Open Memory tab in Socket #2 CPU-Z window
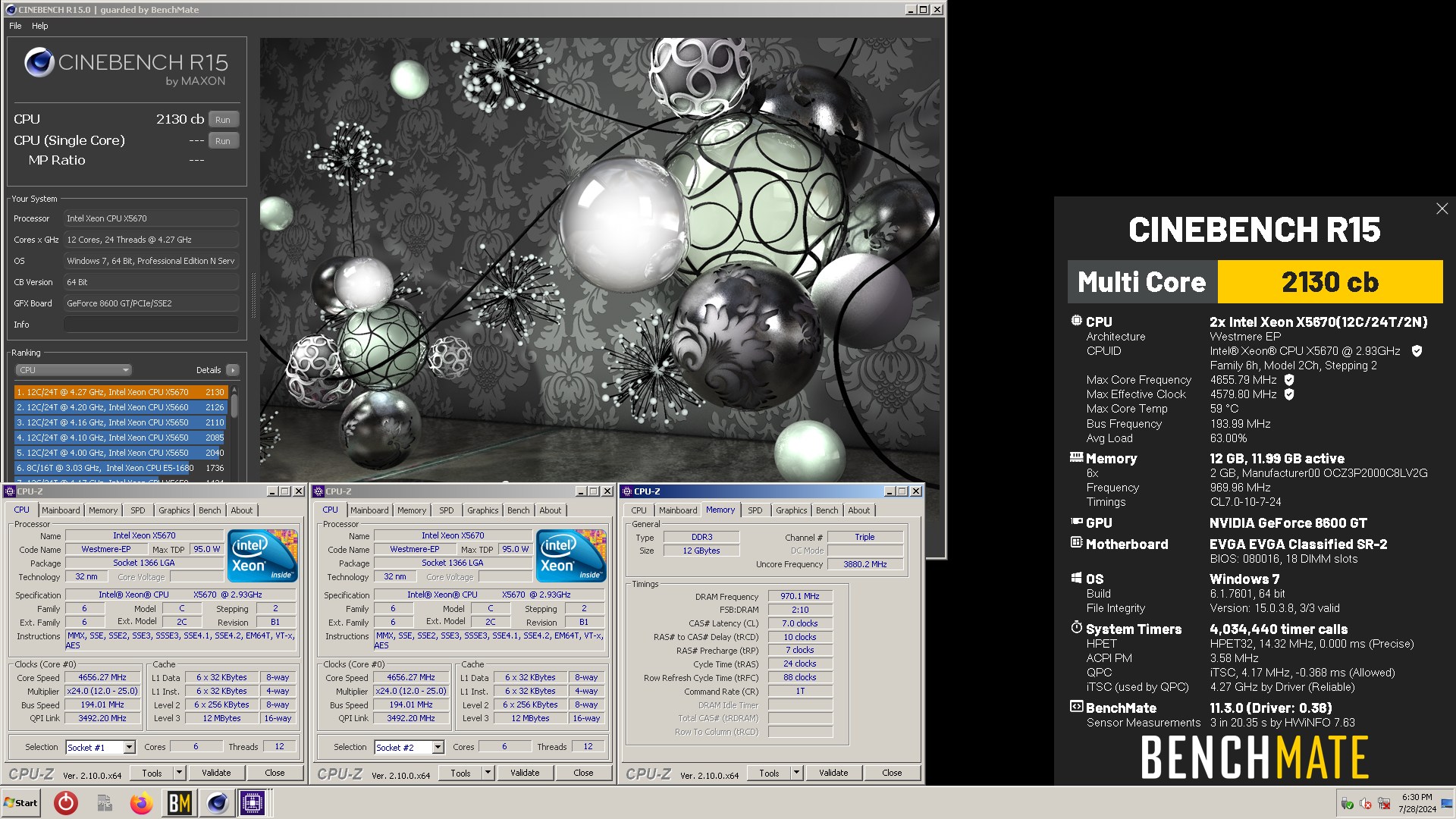The image size is (1456, 819). (412, 510)
